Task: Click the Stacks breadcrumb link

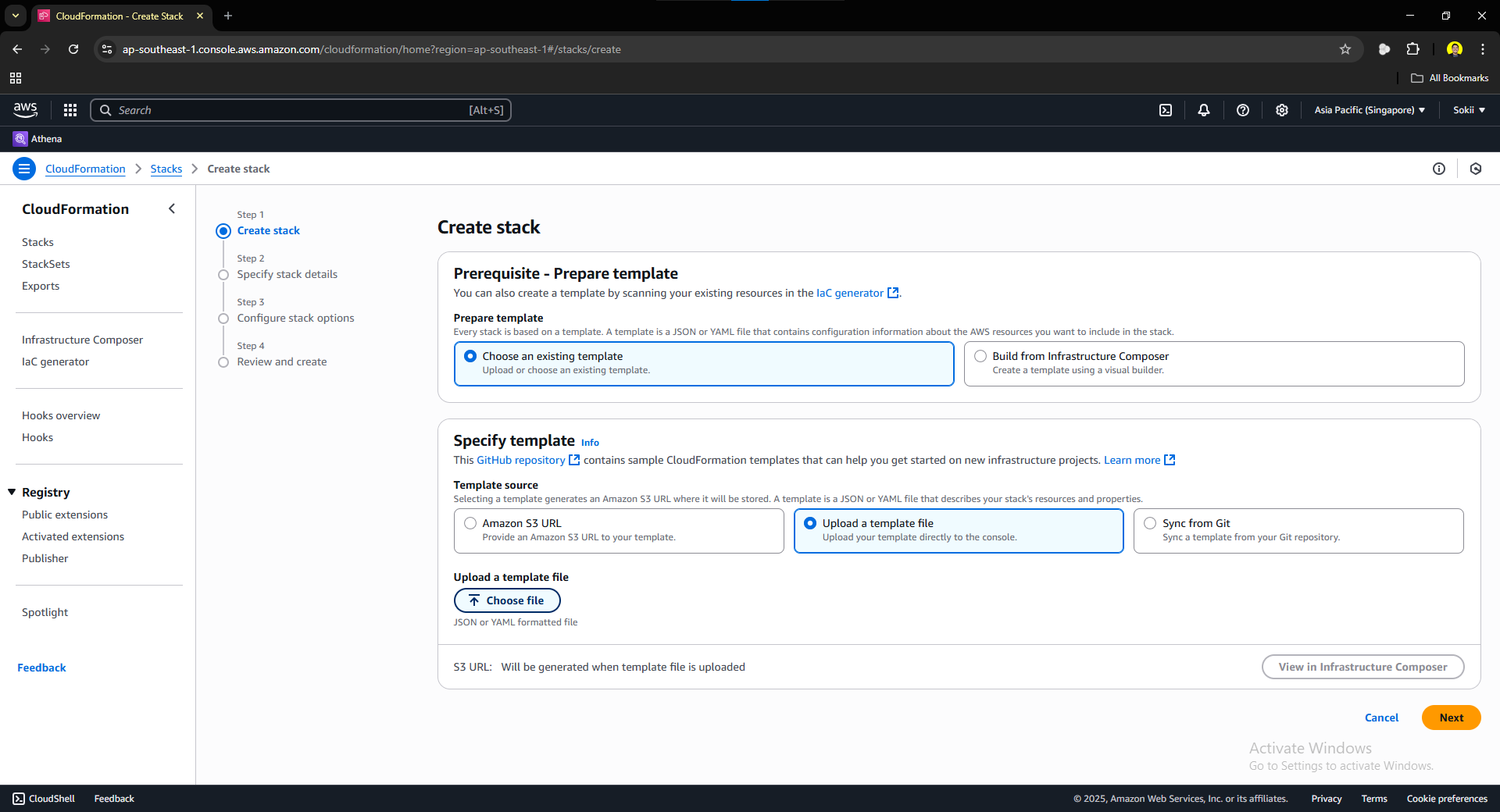Action: 166,169
